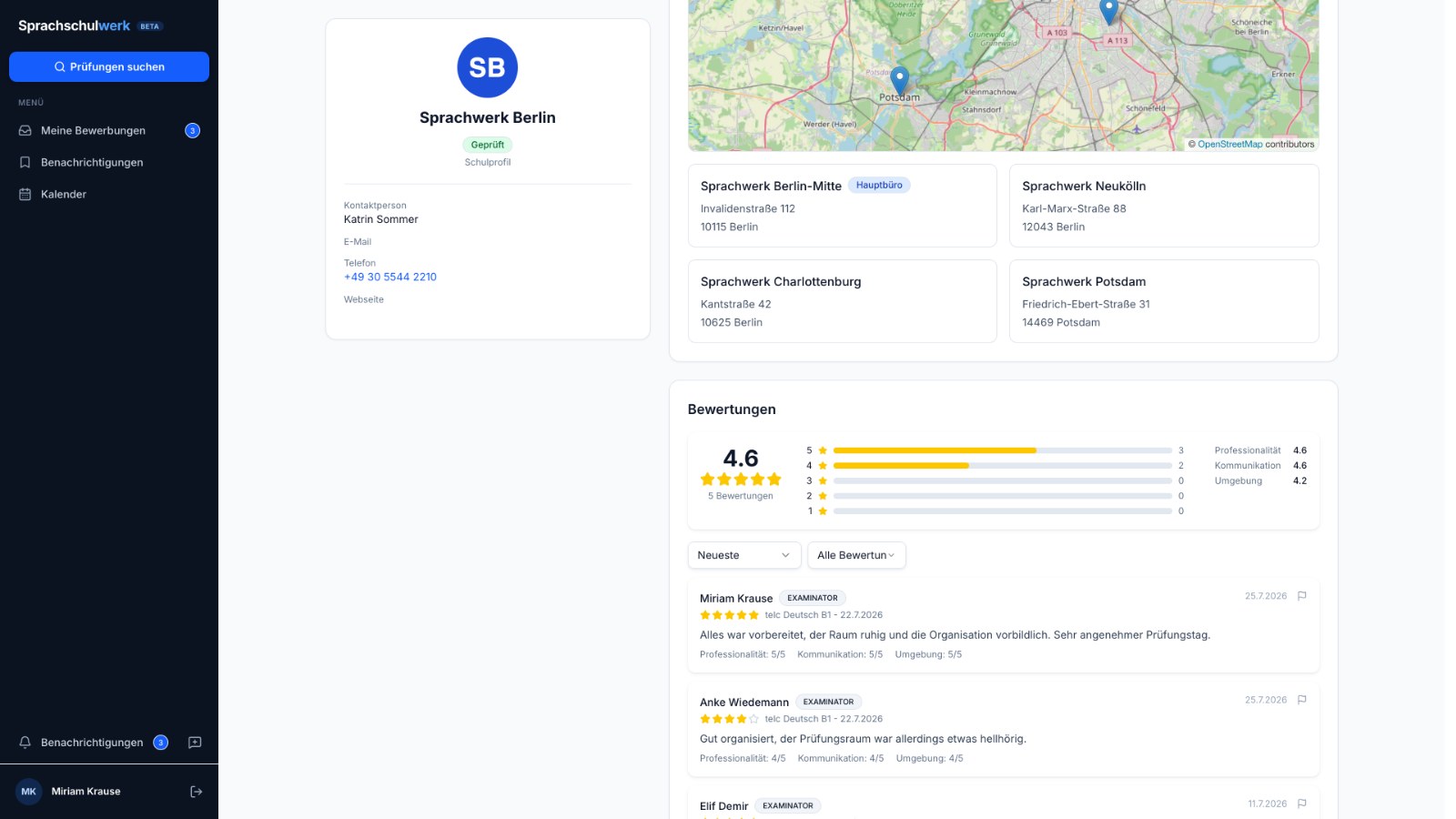
Task: Click the logout icon next to Miriam Krause
Action: (x=196, y=792)
